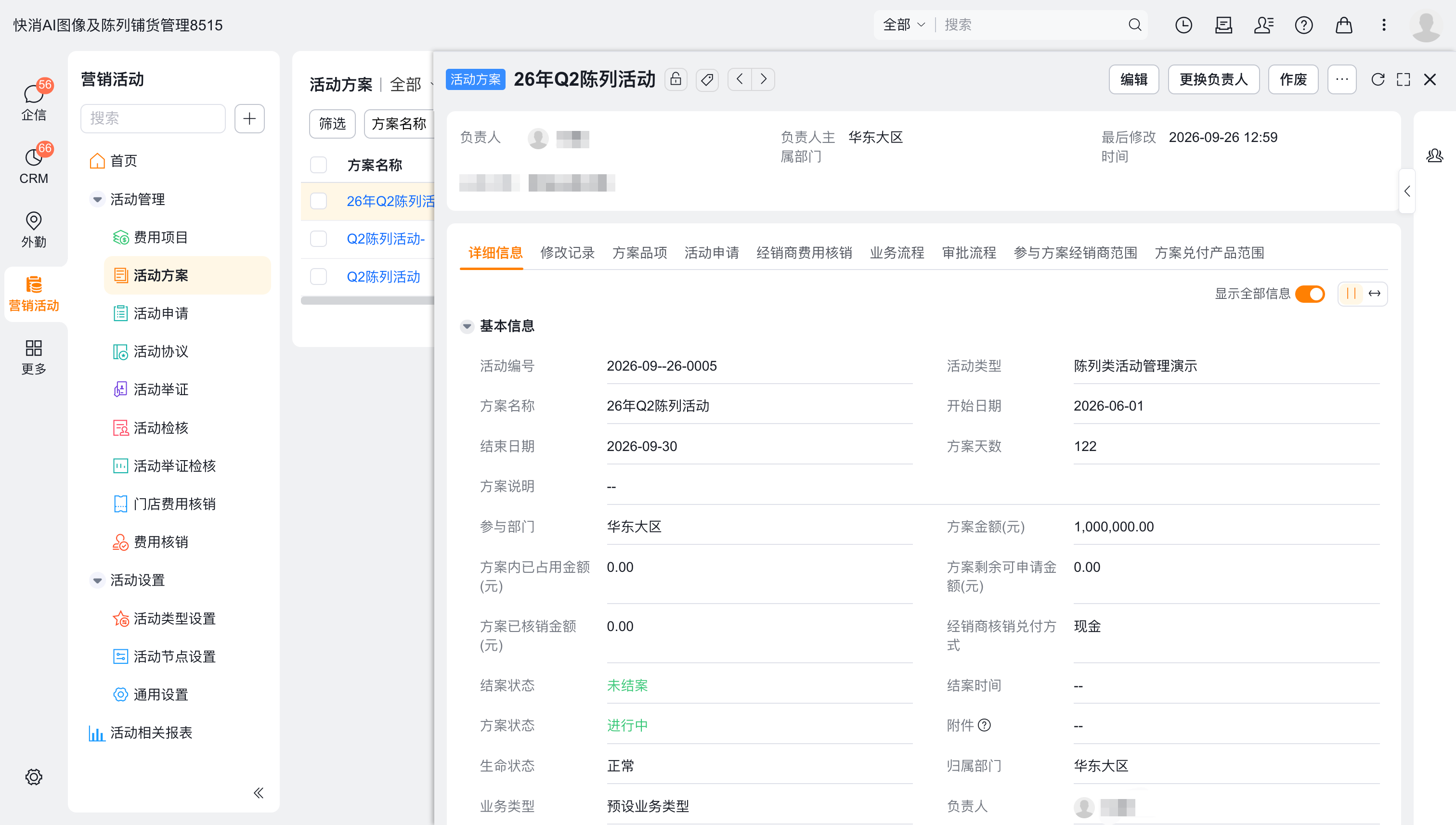
Task: Open the team members icon on right edge
Action: [x=1434, y=155]
